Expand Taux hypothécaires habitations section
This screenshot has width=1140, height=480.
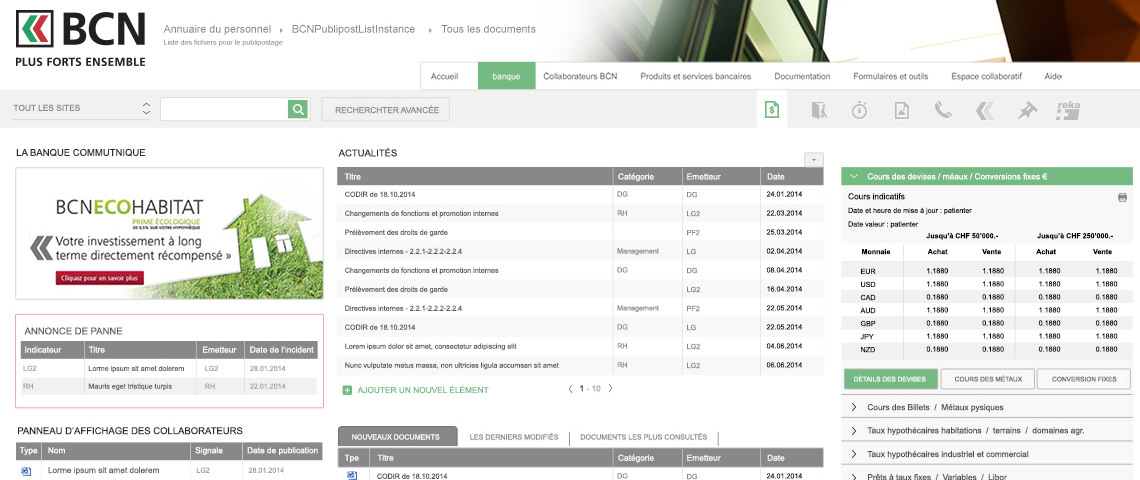point(854,431)
